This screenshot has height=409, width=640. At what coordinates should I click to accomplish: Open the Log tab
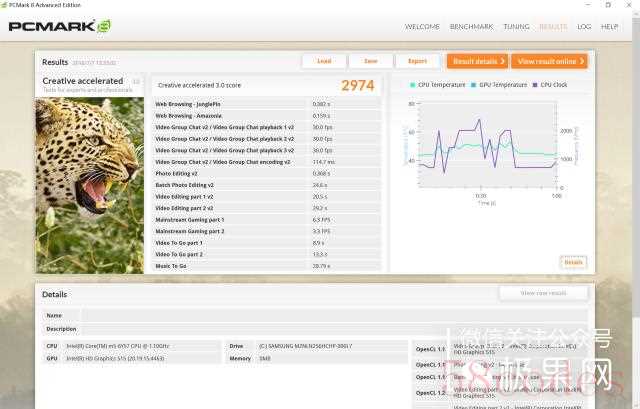click(x=584, y=26)
